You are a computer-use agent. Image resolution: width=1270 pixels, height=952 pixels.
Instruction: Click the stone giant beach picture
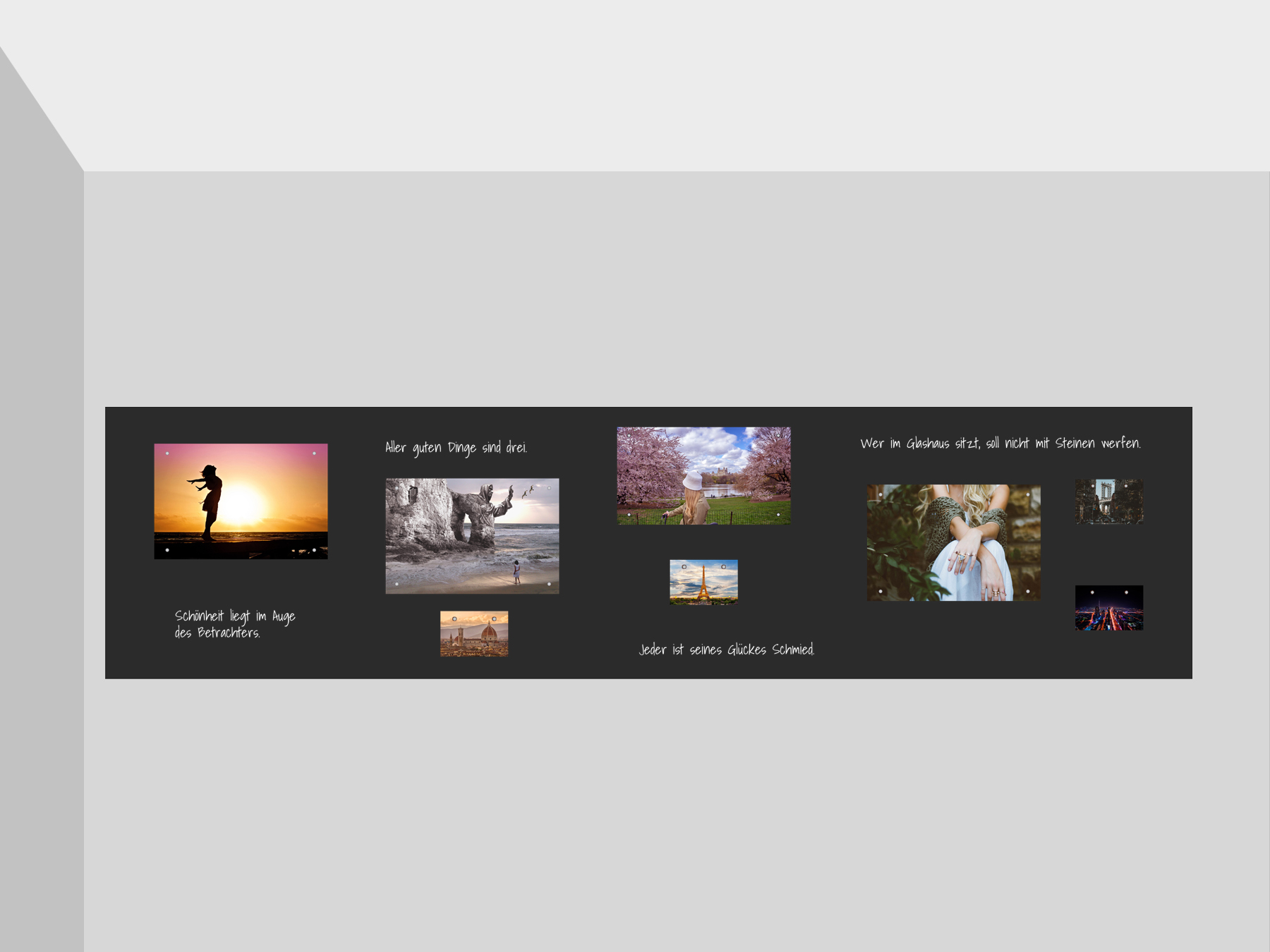coord(472,536)
